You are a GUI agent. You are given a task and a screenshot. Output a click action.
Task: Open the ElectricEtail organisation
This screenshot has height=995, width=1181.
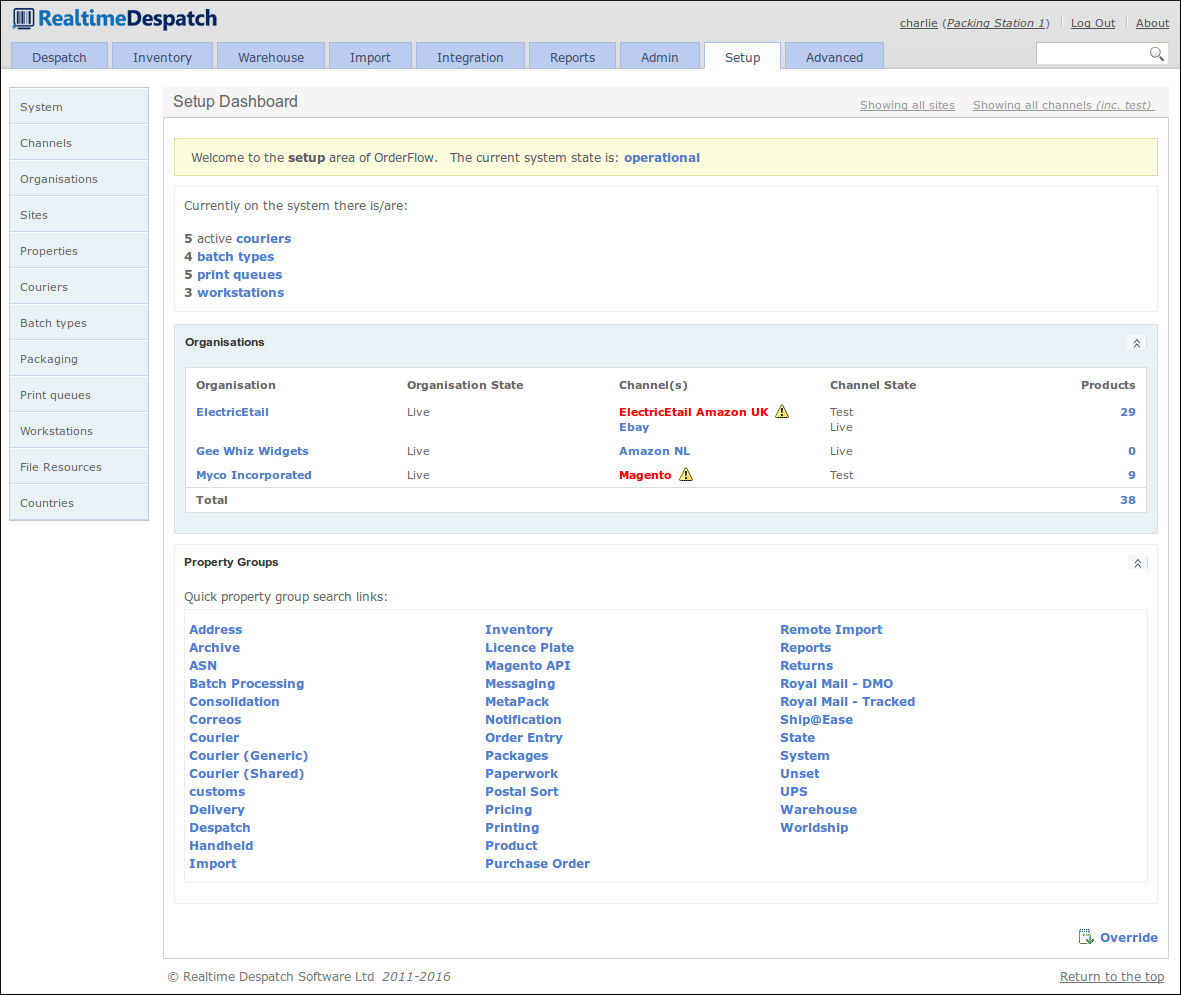(232, 411)
